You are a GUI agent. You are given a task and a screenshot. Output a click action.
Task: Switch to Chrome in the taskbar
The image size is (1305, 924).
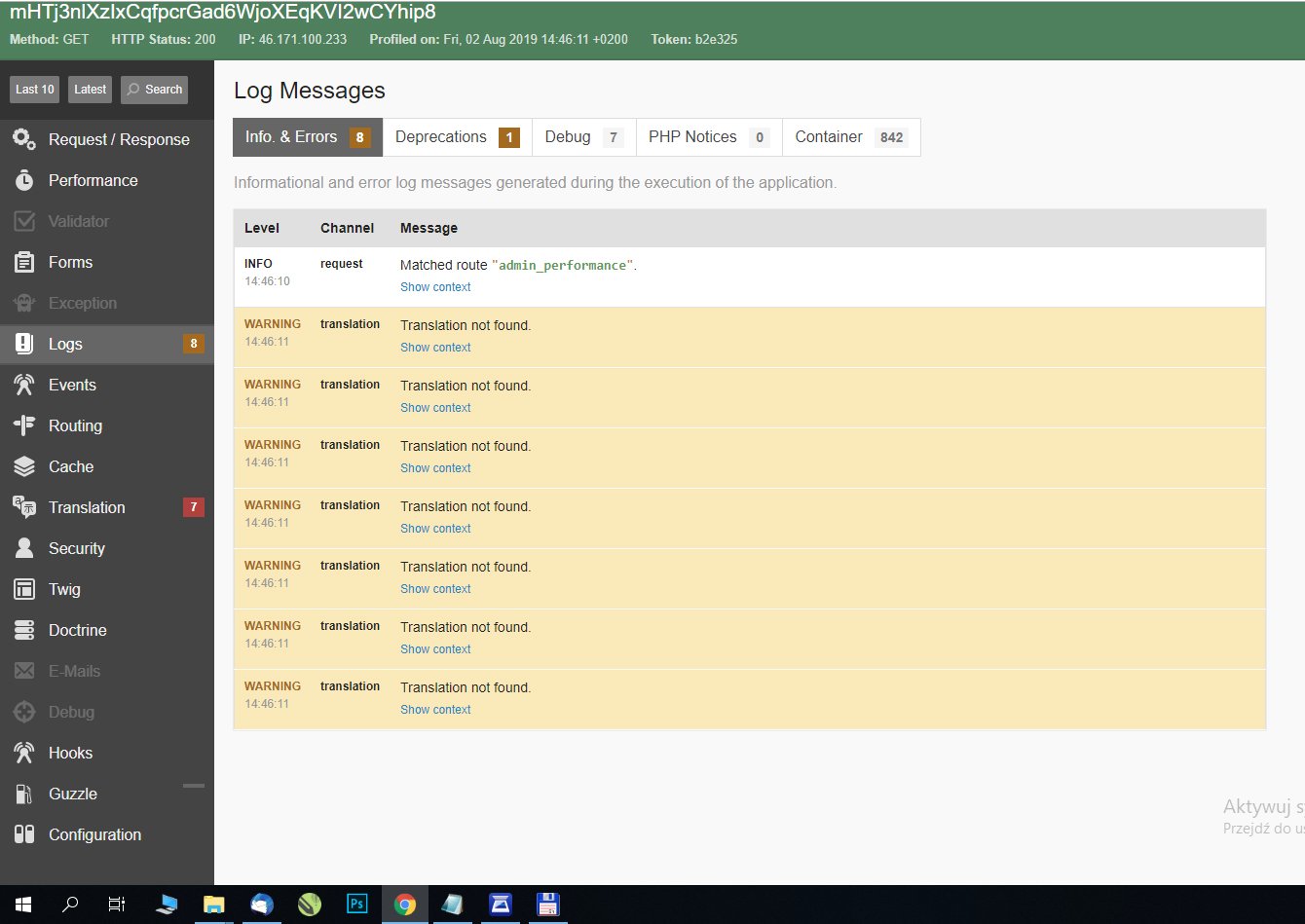pyautogui.click(x=405, y=905)
